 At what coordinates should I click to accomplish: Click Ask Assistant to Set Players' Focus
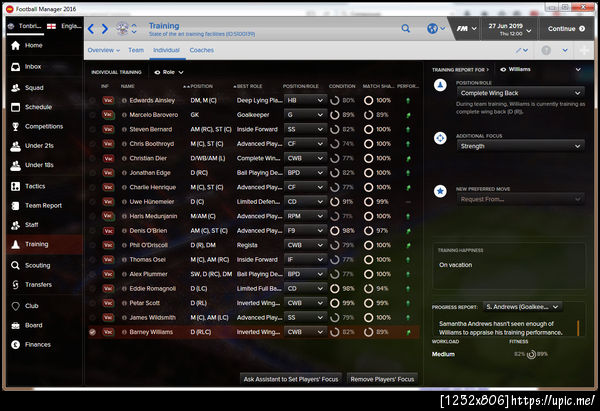[291, 379]
